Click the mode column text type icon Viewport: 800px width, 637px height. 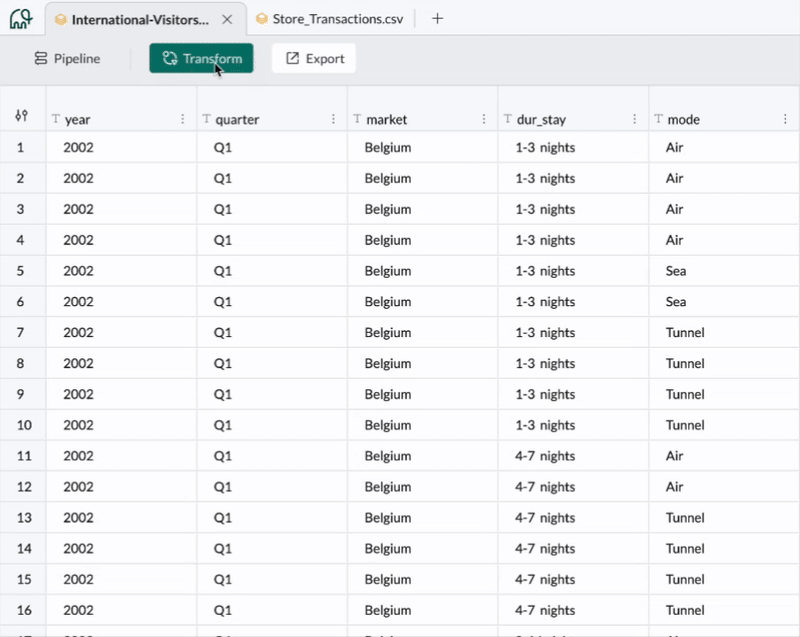pyautogui.click(x=658, y=119)
